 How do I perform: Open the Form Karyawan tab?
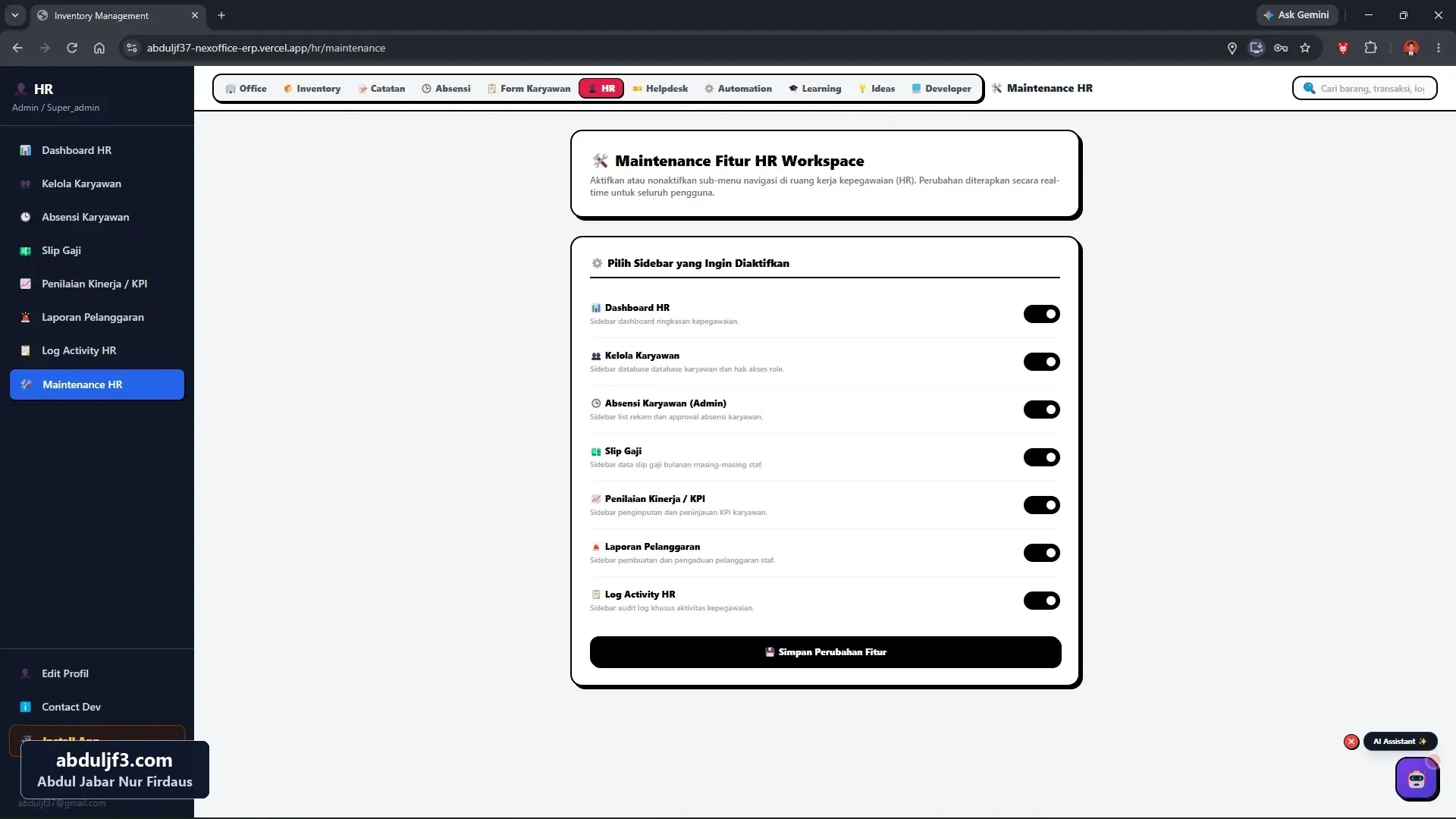(529, 89)
